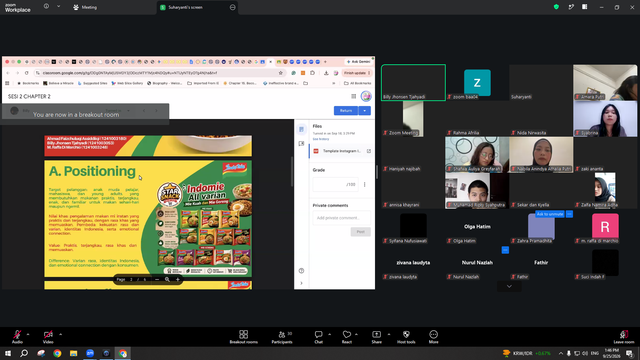Click the browser address bar URL
640x360 pixels.
pyautogui.click(x=130, y=73)
